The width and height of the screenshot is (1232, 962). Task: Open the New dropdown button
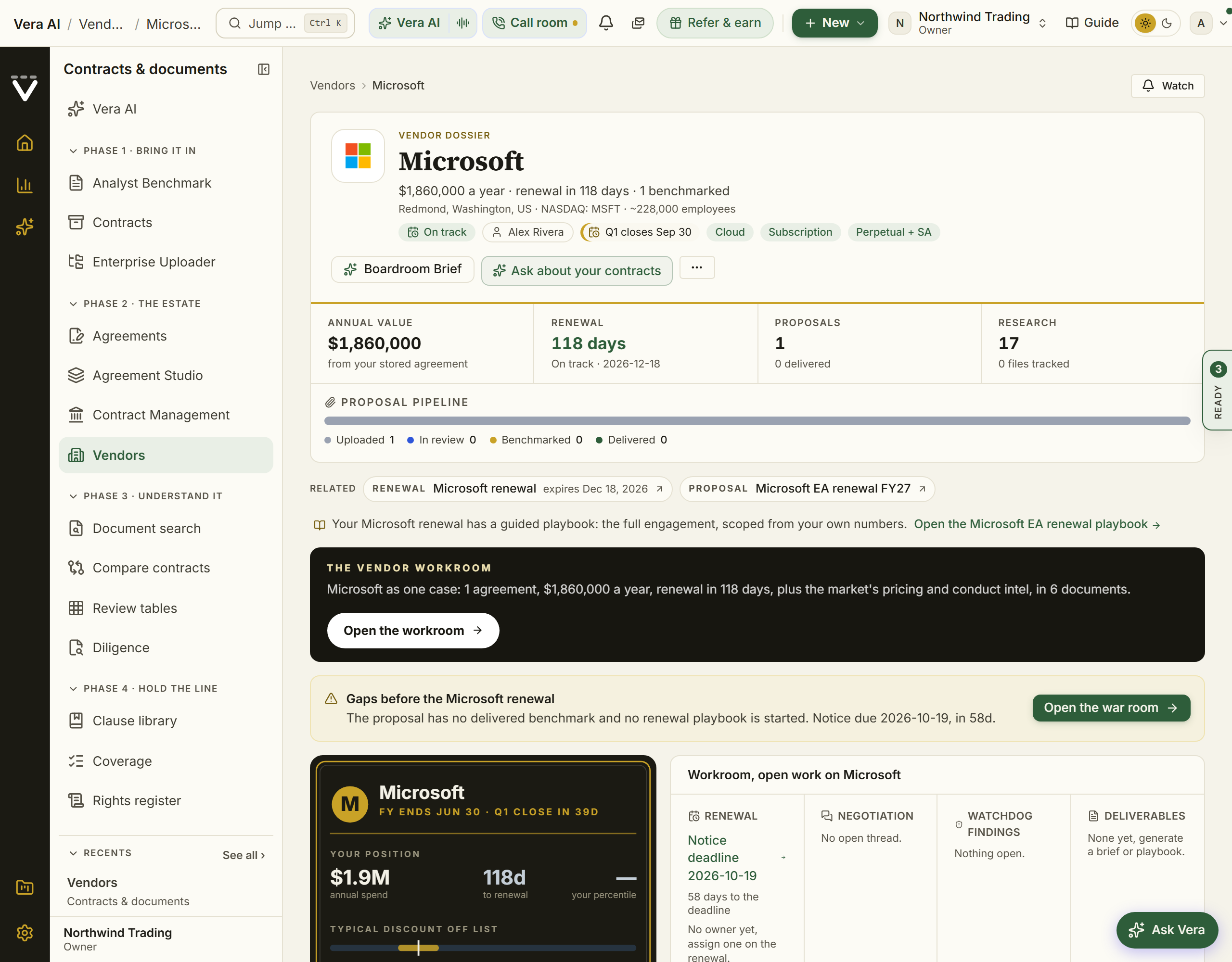[834, 23]
